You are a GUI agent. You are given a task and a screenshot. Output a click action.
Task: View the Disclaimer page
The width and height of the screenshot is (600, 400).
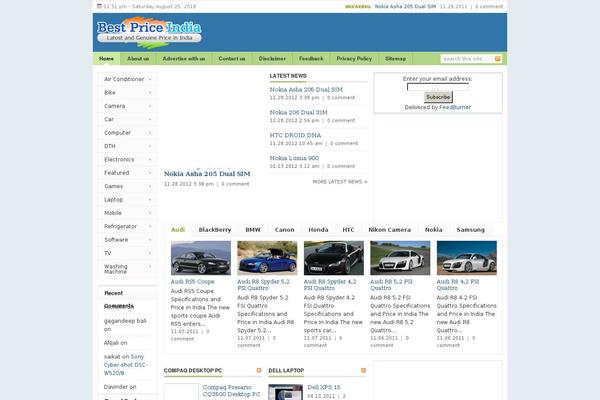click(x=272, y=59)
